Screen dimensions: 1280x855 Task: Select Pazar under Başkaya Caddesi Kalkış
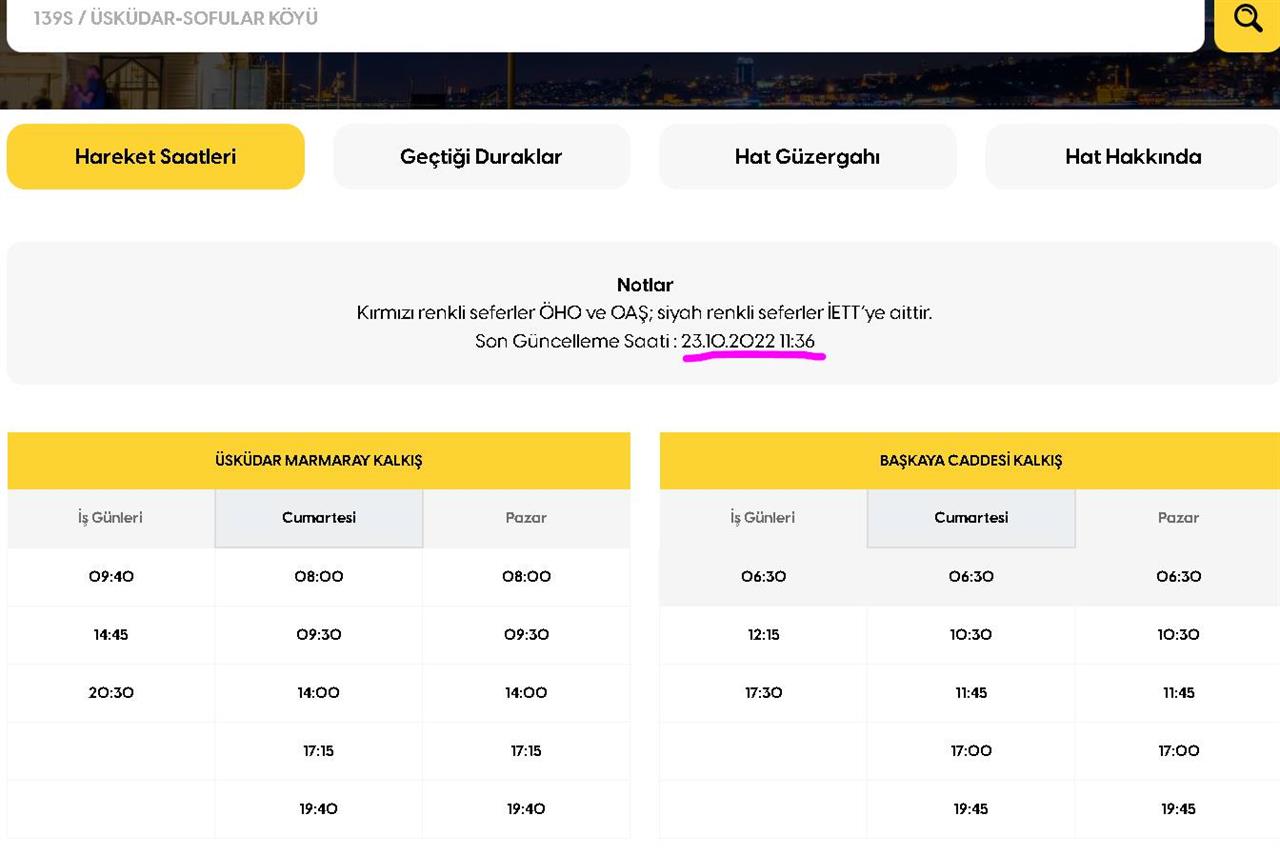1178,517
